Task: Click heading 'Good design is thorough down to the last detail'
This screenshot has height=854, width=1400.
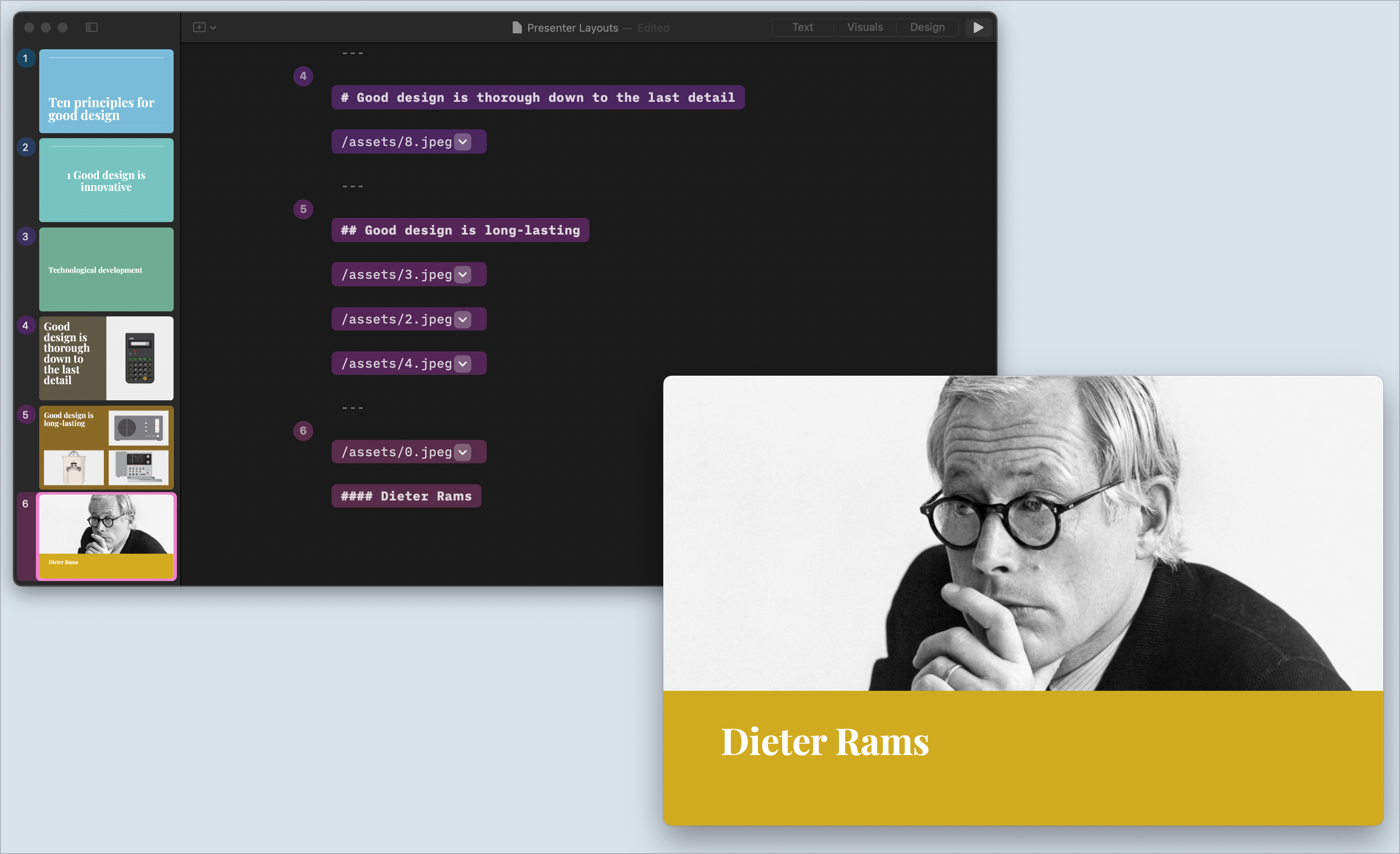Action: 537,97
